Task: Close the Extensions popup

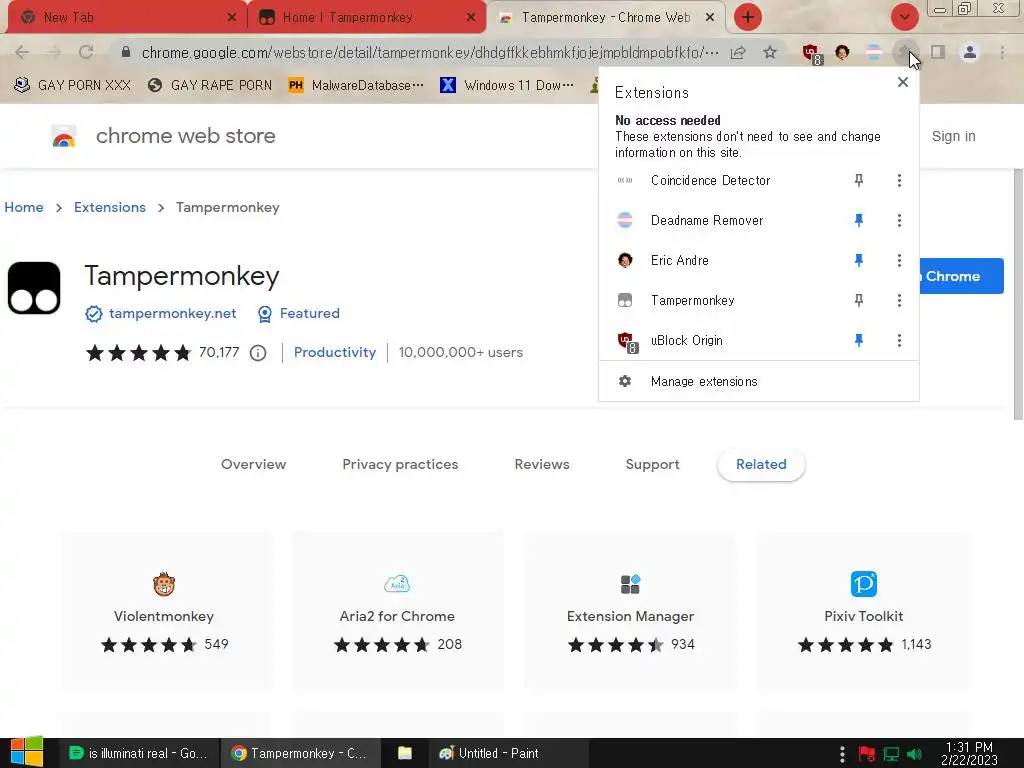Action: 903,82
